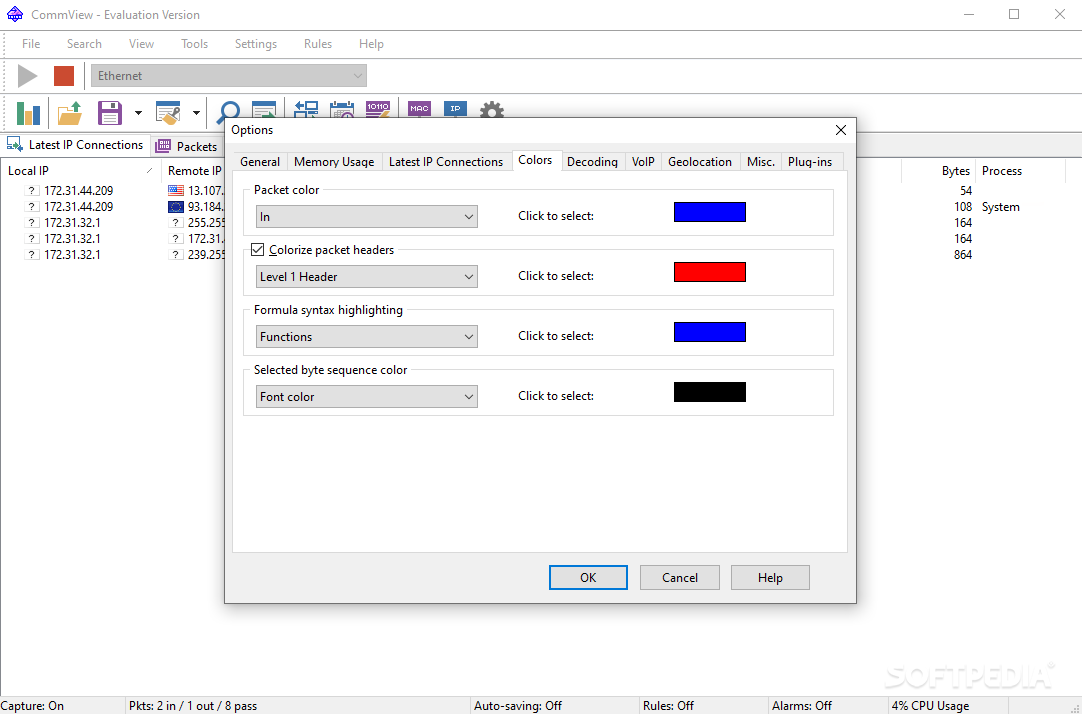Open the Help menu
Screen dimensions: 1082x714
(x=371, y=43)
